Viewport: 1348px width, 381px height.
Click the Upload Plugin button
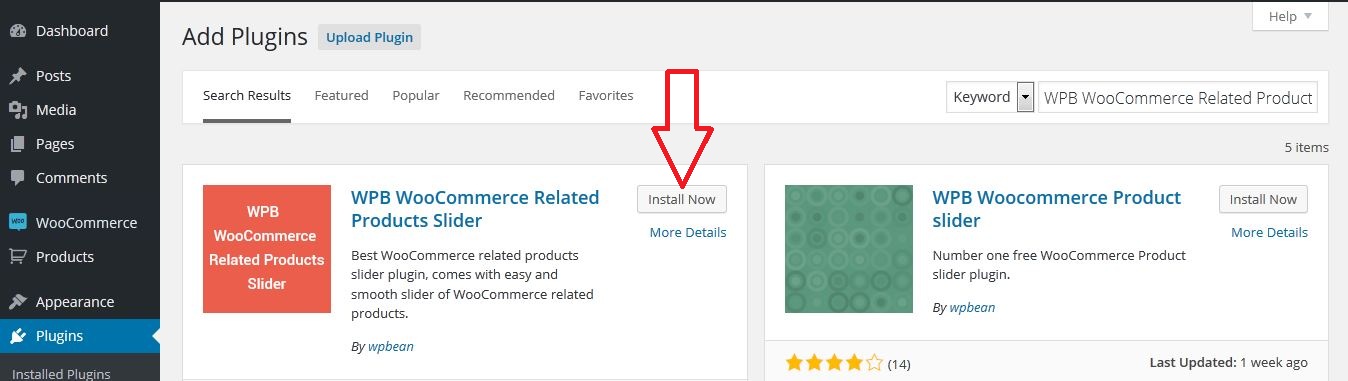click(x=370, y=38)
